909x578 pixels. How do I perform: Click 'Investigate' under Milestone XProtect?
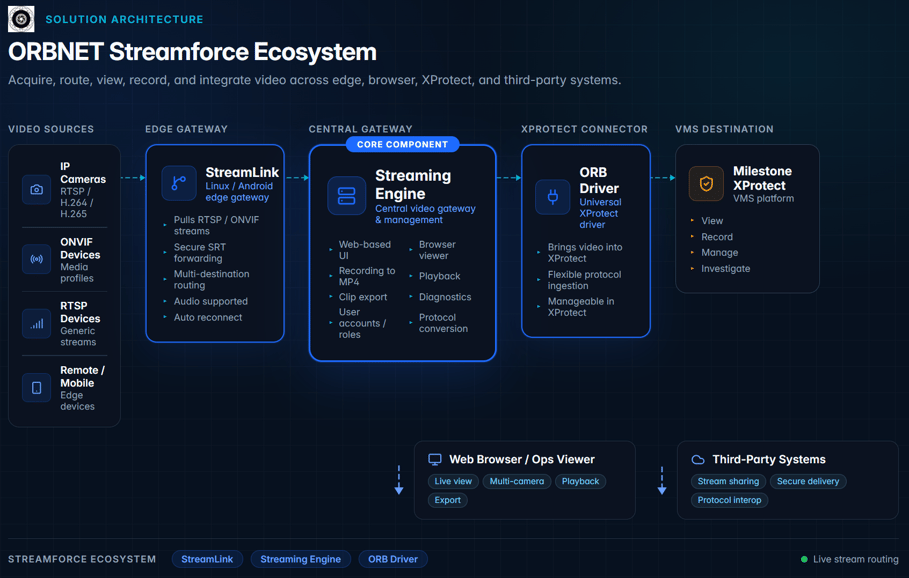tap(725, 268)
